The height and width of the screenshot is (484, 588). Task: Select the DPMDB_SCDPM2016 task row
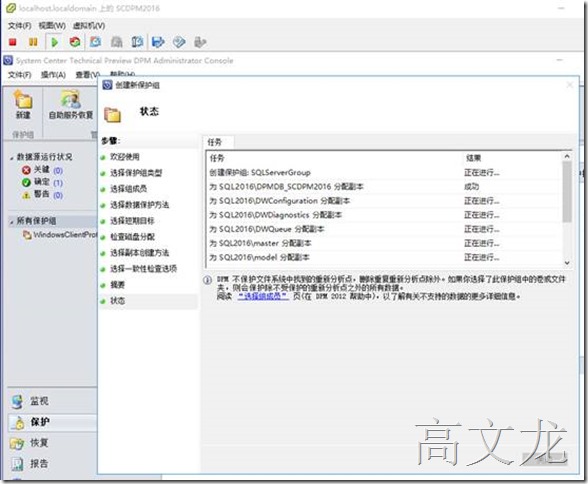[x=384, y=187]
